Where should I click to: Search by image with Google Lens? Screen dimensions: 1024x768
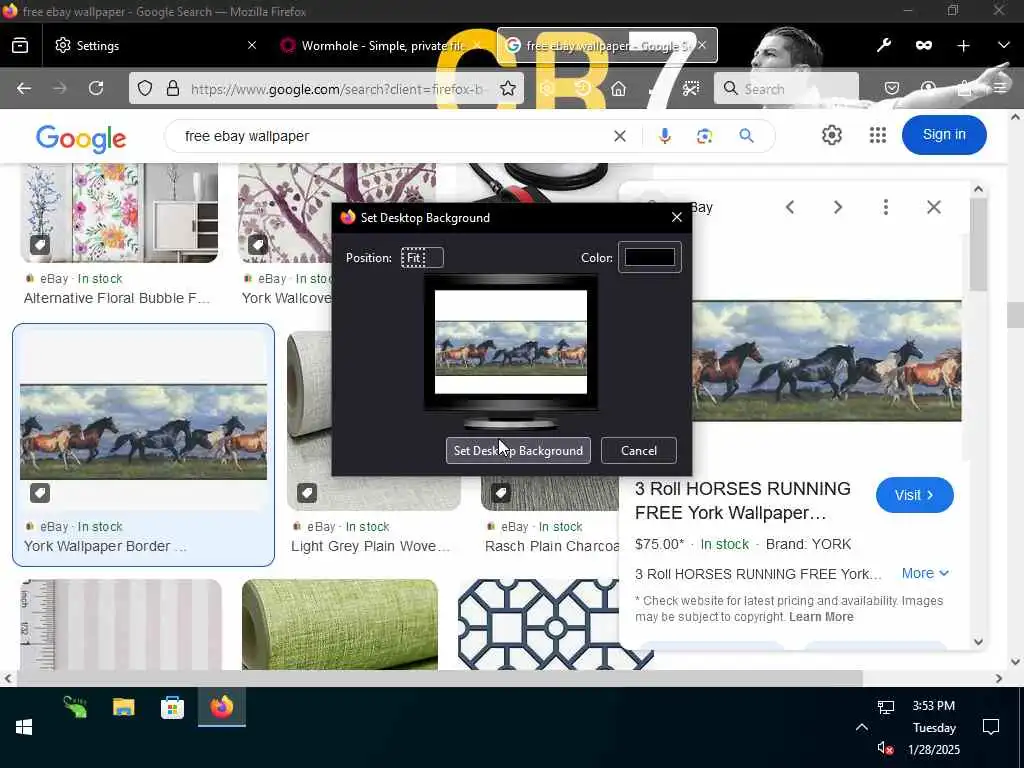(704, 136)
